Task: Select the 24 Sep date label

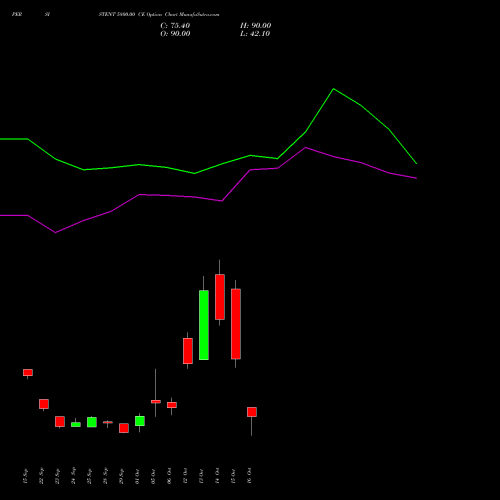Action: [73, 476]
